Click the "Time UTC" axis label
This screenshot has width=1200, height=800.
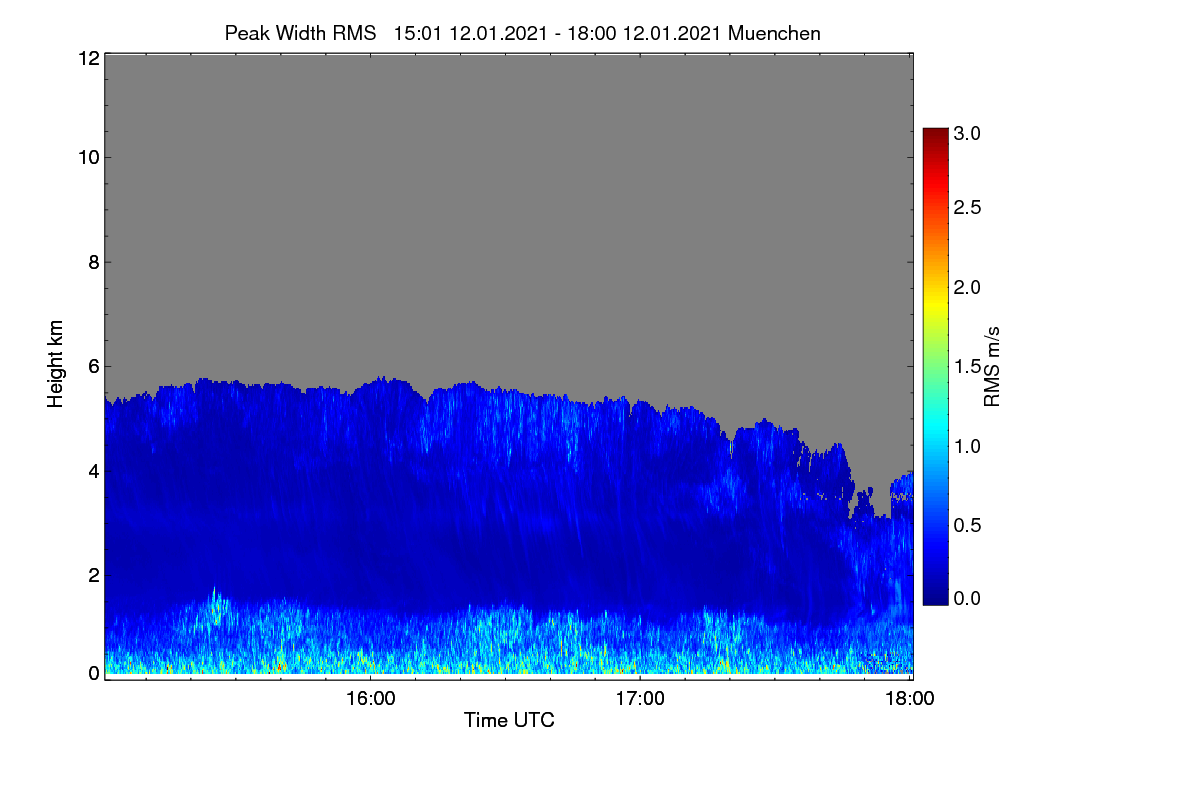(509, 720)
